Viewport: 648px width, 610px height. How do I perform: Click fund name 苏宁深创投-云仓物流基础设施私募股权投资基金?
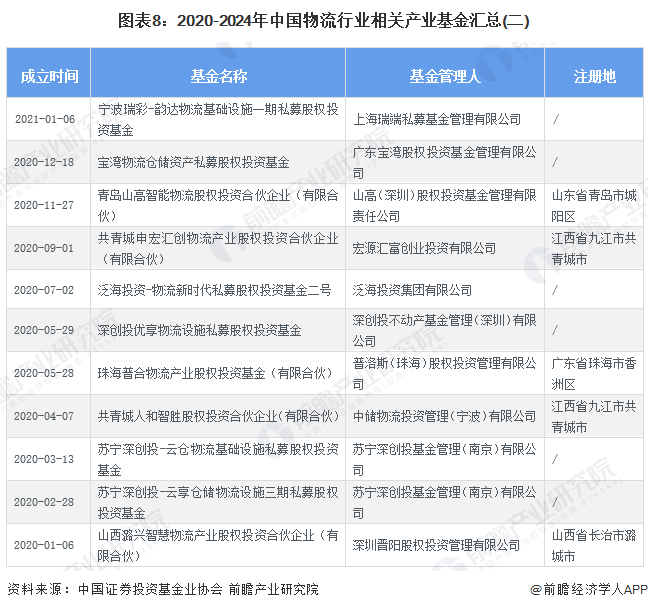[x=218, y=460]
